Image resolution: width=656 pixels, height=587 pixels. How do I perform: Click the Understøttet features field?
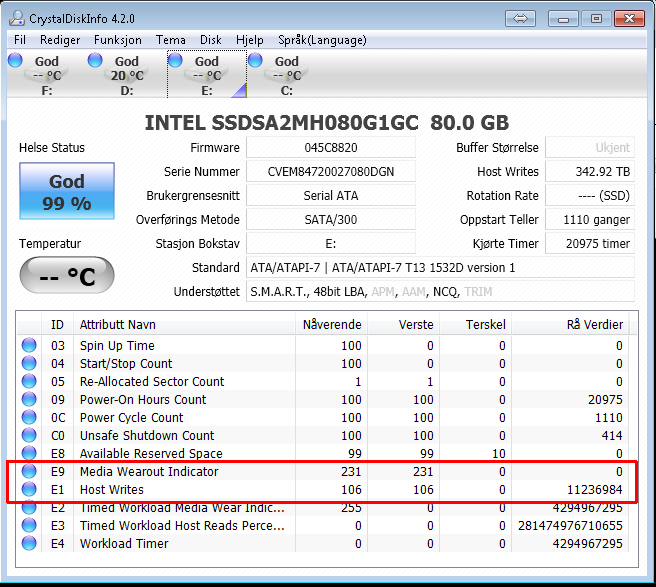[441, 291]
